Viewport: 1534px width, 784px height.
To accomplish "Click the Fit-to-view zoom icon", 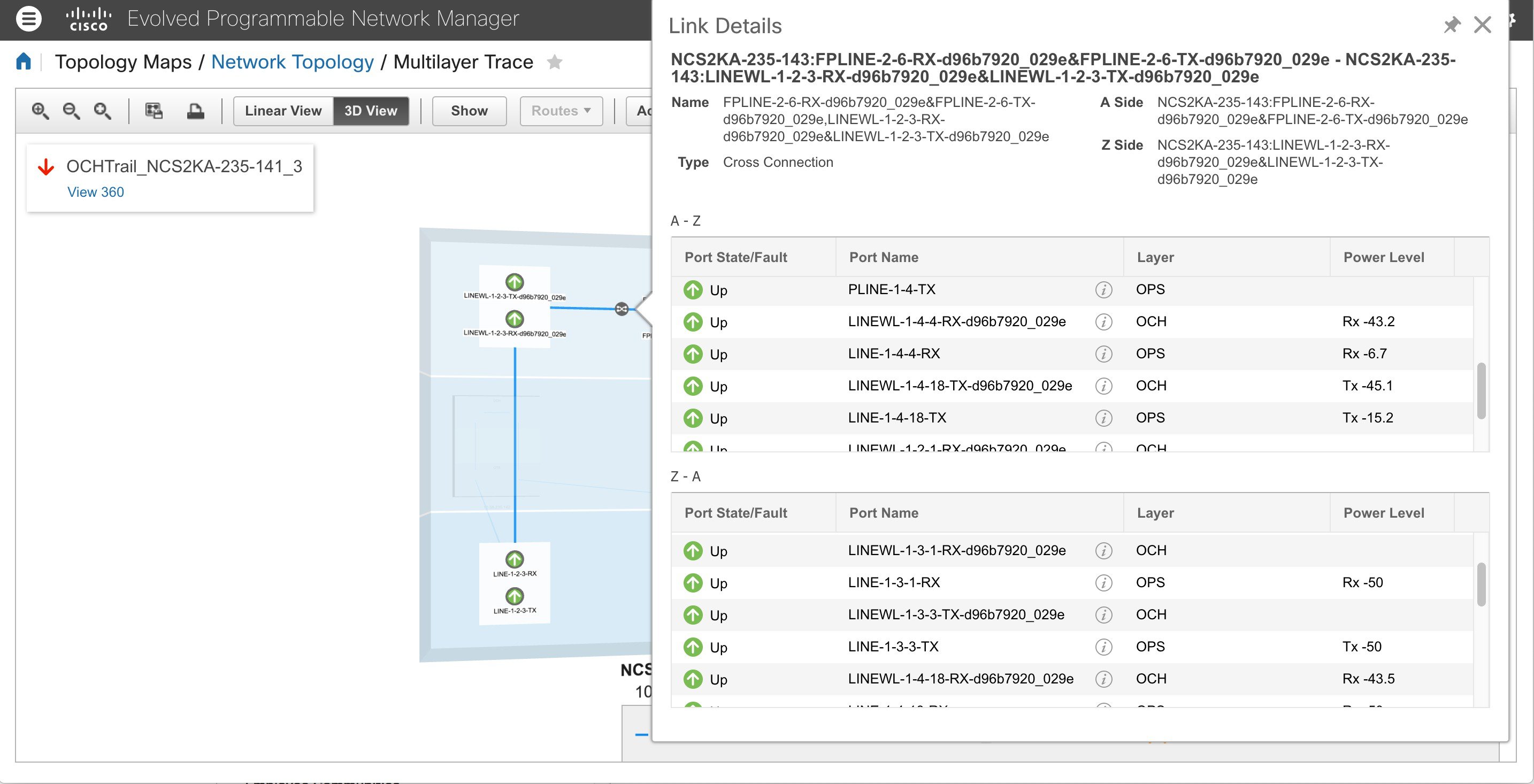I will pyautogui.click(x=102, y=111).
